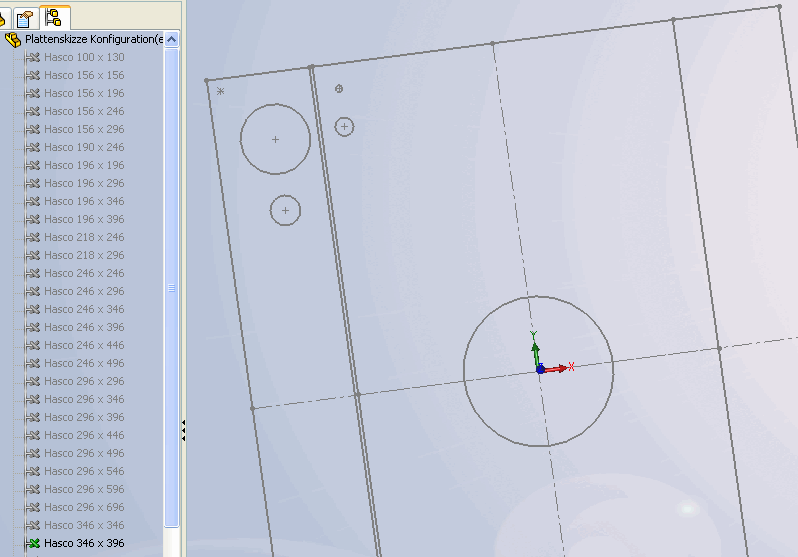This screenshot has width=798, height=557.
Task: Click configuration icon beside Hasco 156 x 296
Action: pyautogui.click(x=33, y=129)
